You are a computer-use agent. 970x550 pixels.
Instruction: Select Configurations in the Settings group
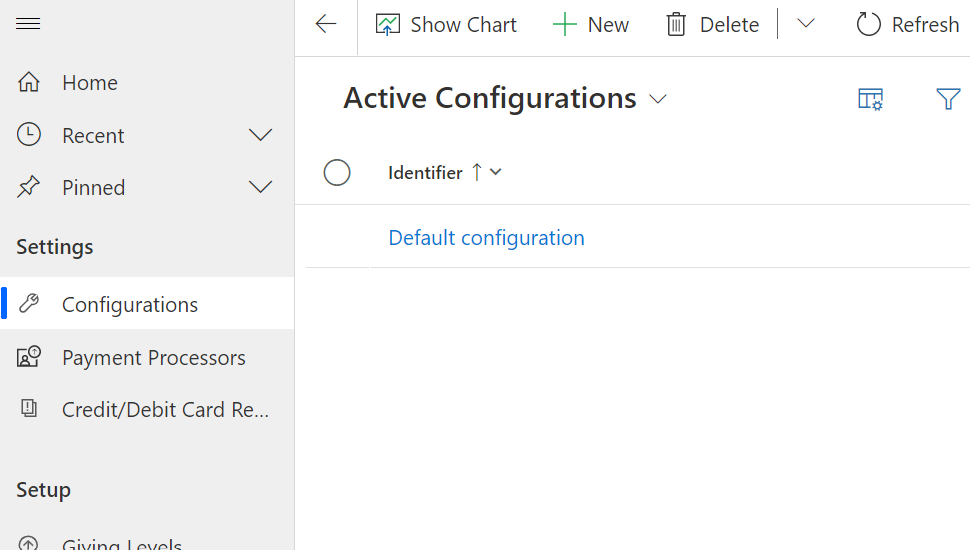pos(130,305)
